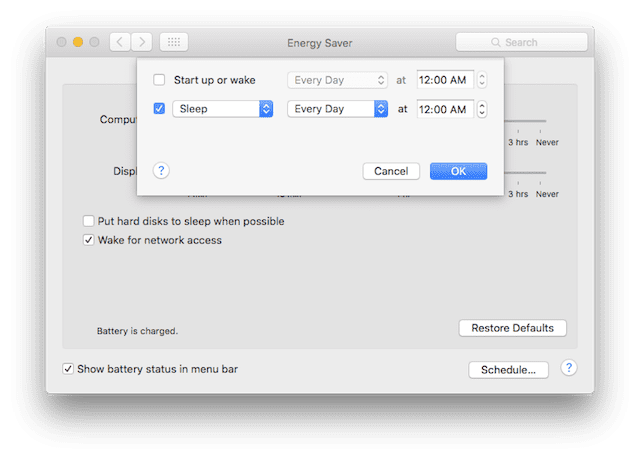Image resolution: width=640 pixels, height=459 pixels.
Task: Enable the Start up or wake checkbox
Action: [160, 80]
